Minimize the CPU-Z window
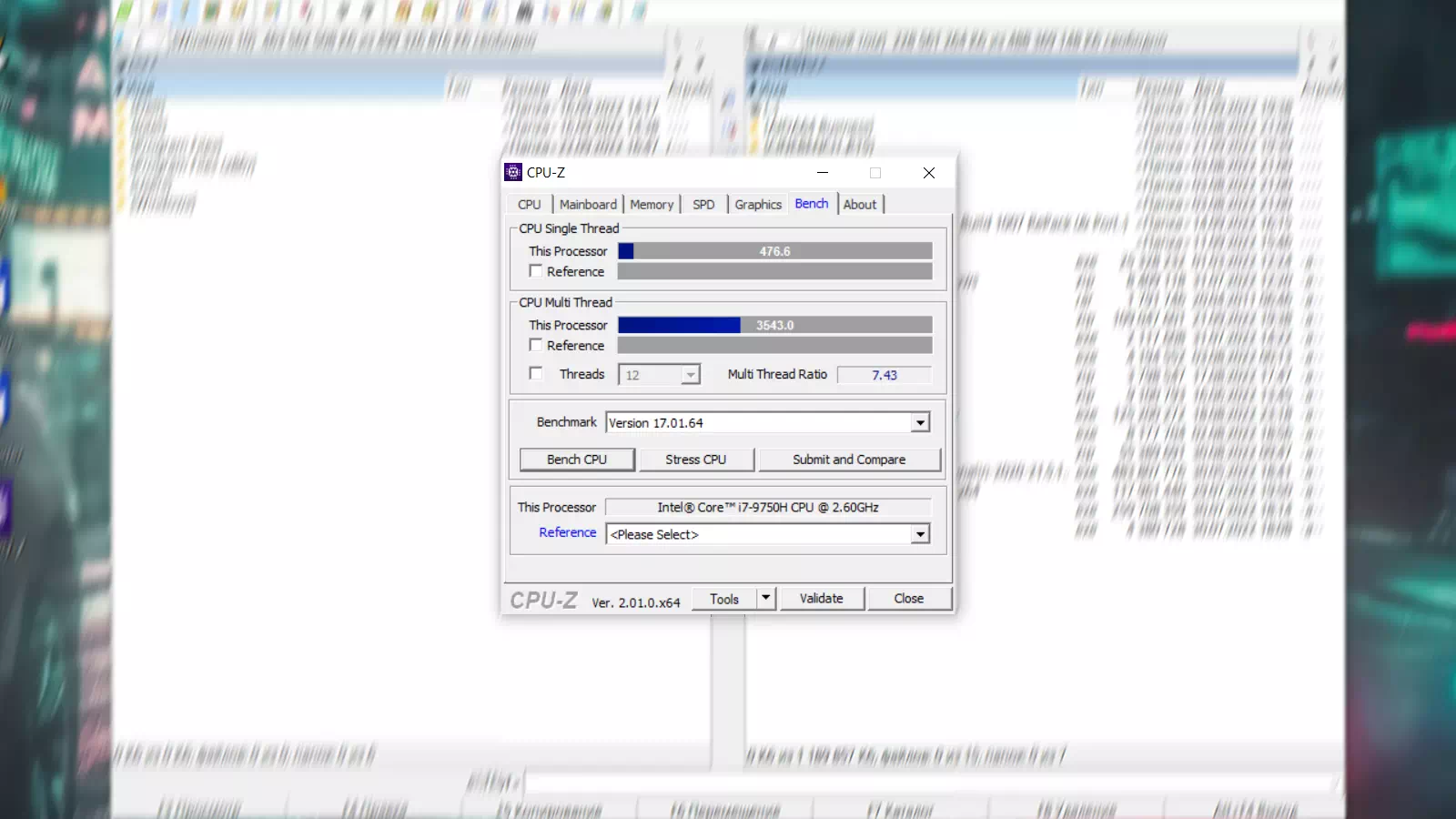The height and width of the screenshot is (819, 1456). pos(823,173)
